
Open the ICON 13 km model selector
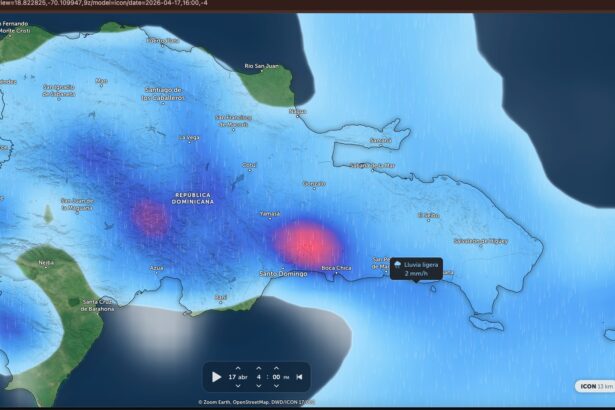point(593,385)
